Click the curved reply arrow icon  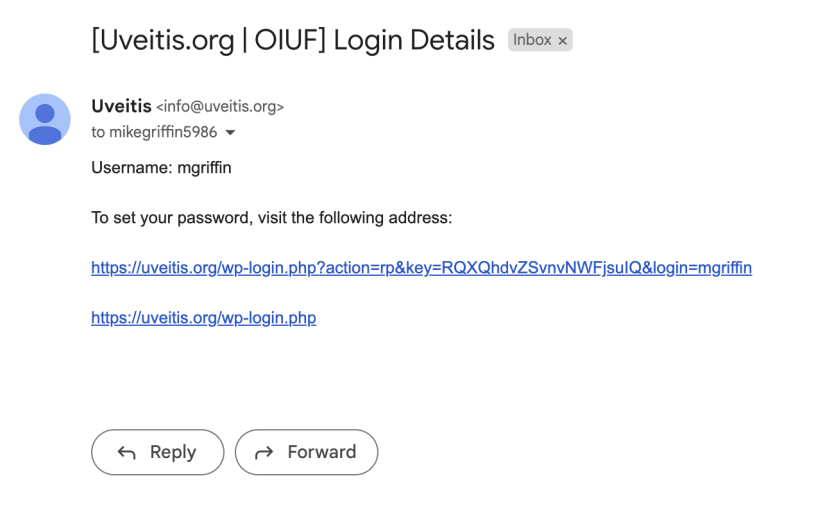126,453
